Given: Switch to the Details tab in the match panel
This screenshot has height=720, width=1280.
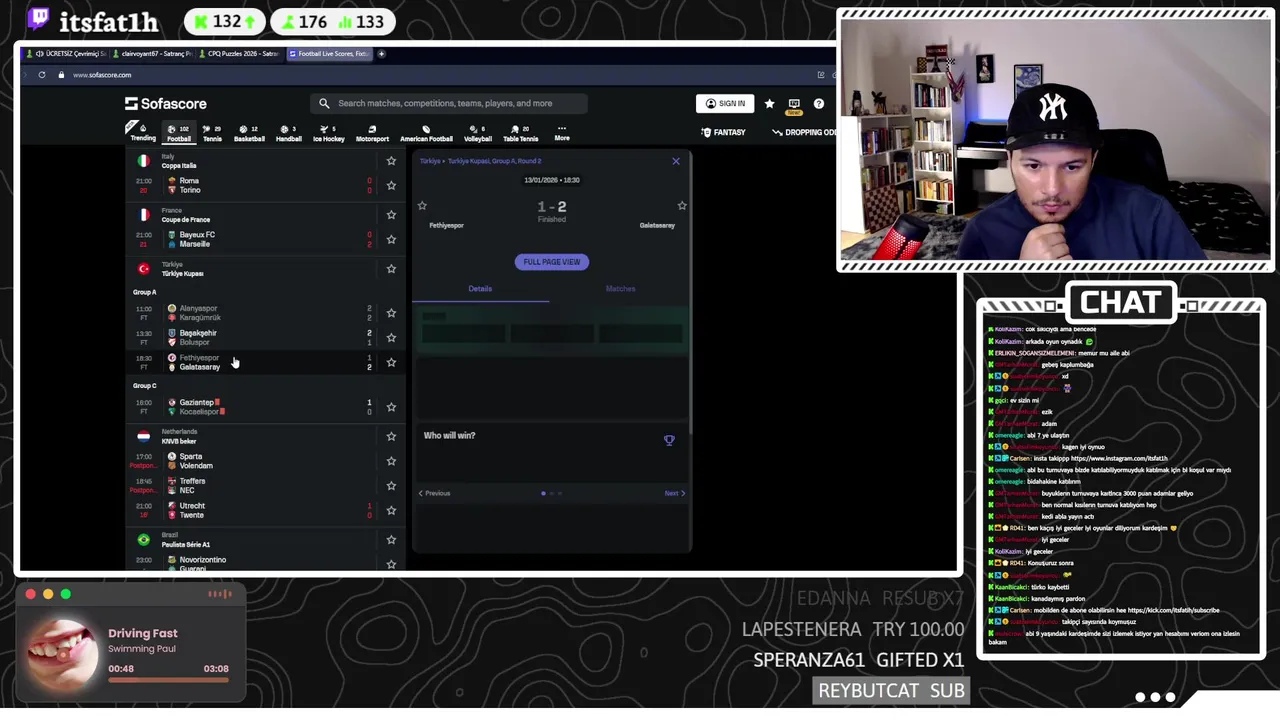Looking at the screenshot, I should point(480,289).
